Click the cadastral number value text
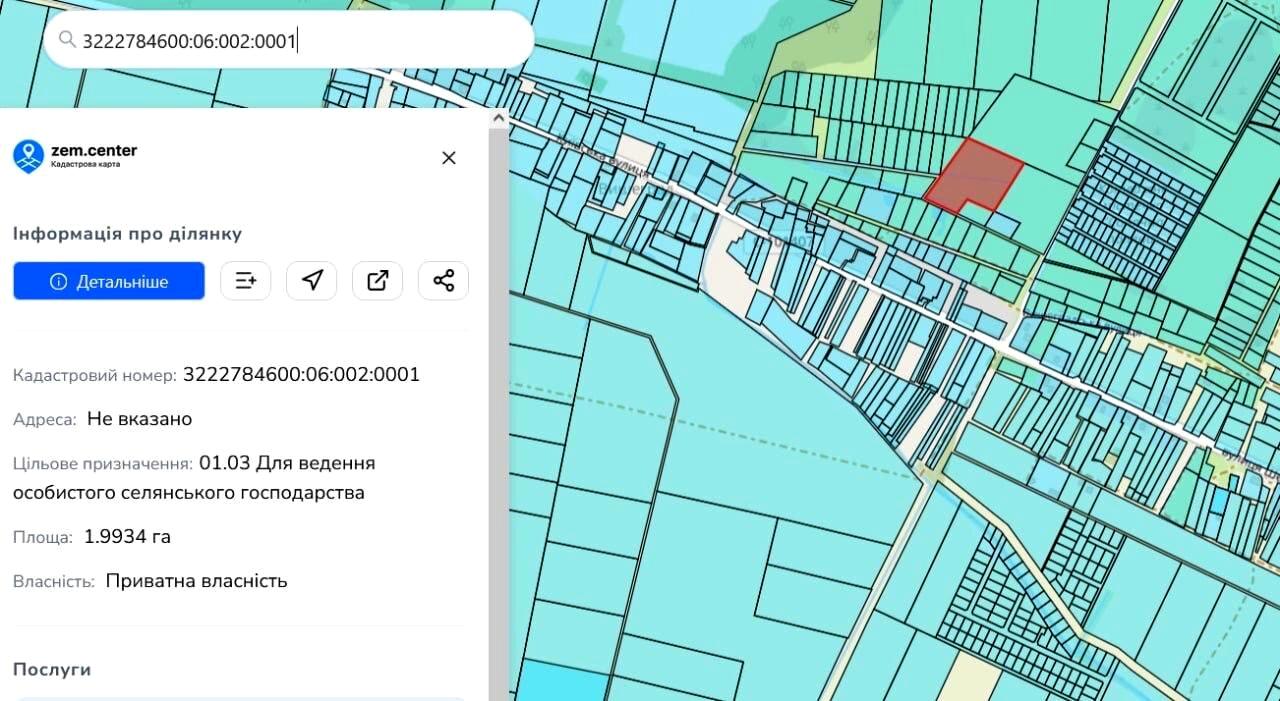This screenshot has width=1280, height=701. tap(301, 375)
